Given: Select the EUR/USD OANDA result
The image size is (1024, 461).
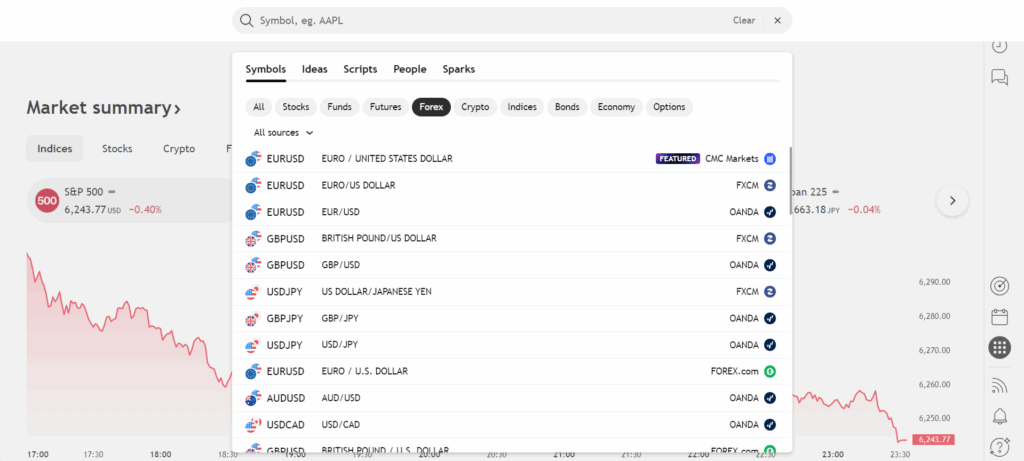Looking at the screenshot, I should 511,212.
